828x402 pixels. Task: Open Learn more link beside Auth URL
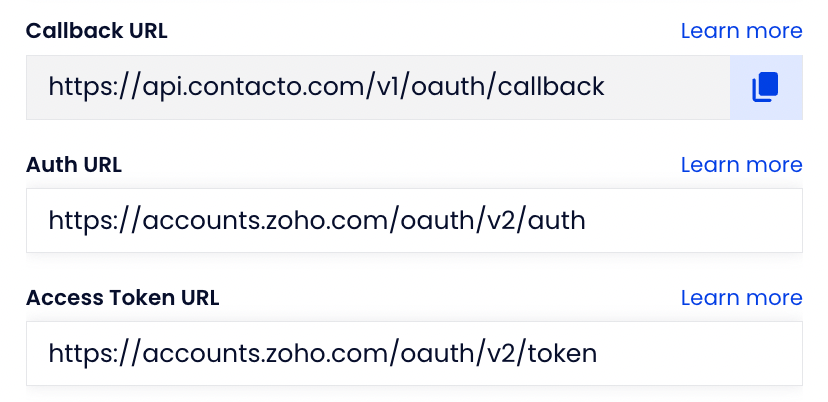pos(741,164)
